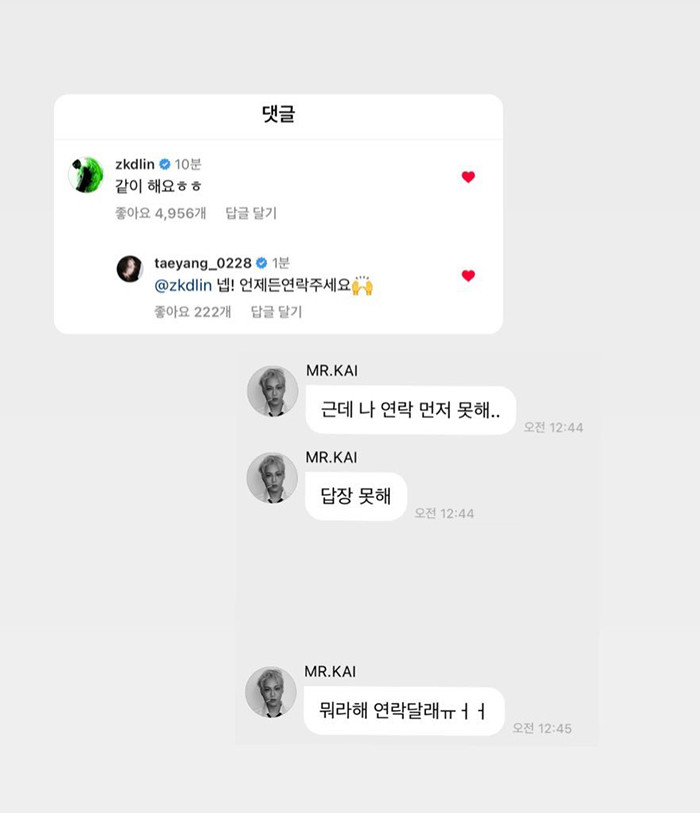This screenshot has width=700, height=813.
Task: Open the @zkdlin mention link
Action: click(183, 285)
